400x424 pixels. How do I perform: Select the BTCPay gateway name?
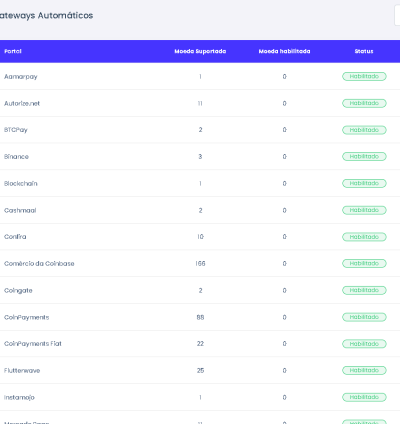pyautogui.click(x=16, y=130)
